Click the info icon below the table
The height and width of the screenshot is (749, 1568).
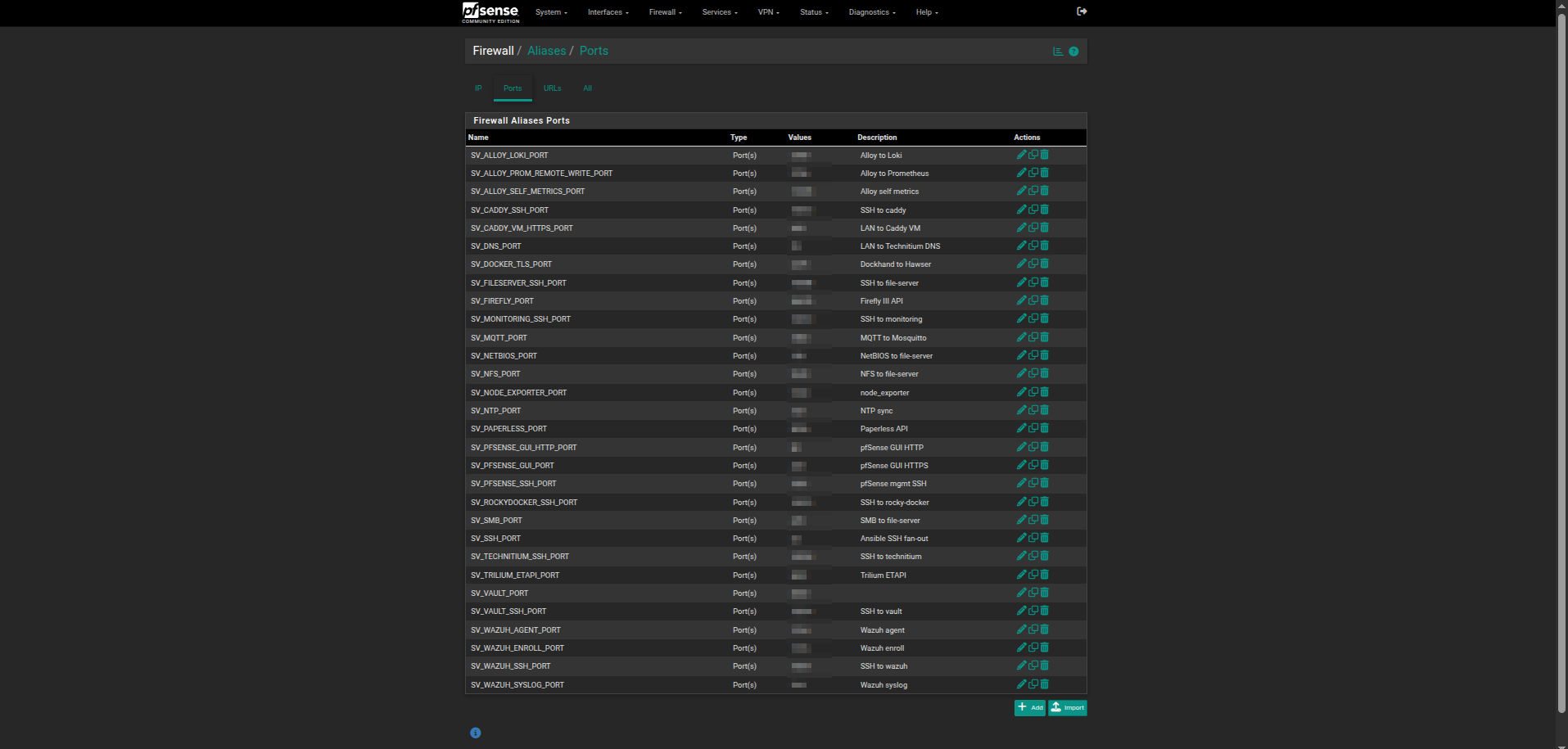pos(475,733)
